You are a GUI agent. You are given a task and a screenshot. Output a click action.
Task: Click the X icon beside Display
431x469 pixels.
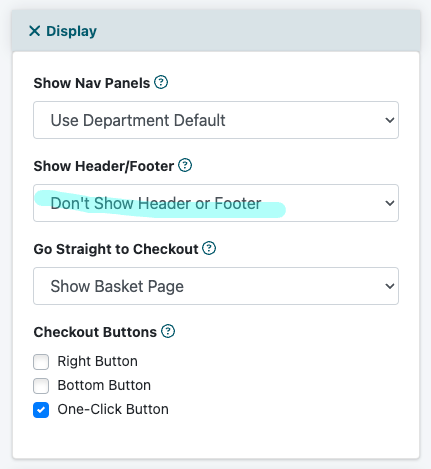click(x=35, y=31)
